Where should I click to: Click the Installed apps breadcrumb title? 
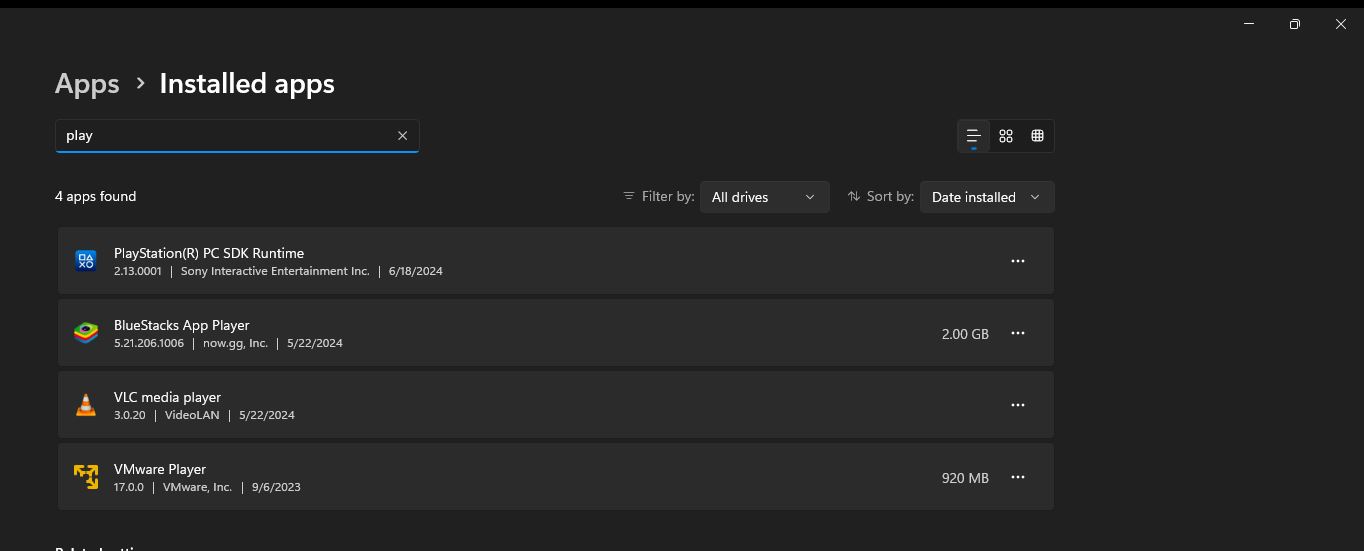coord(247,84)
